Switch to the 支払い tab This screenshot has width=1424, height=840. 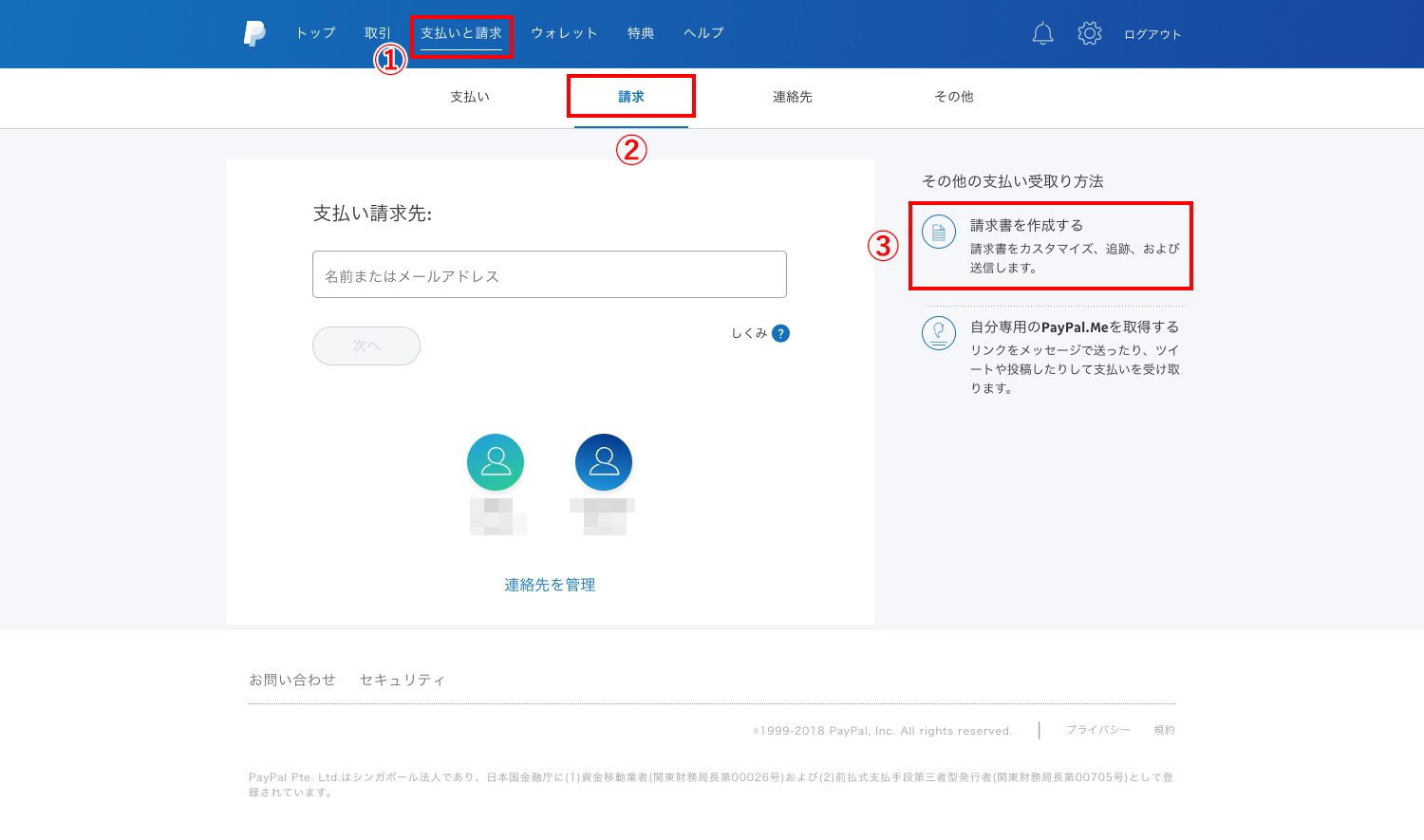(470, 97)
